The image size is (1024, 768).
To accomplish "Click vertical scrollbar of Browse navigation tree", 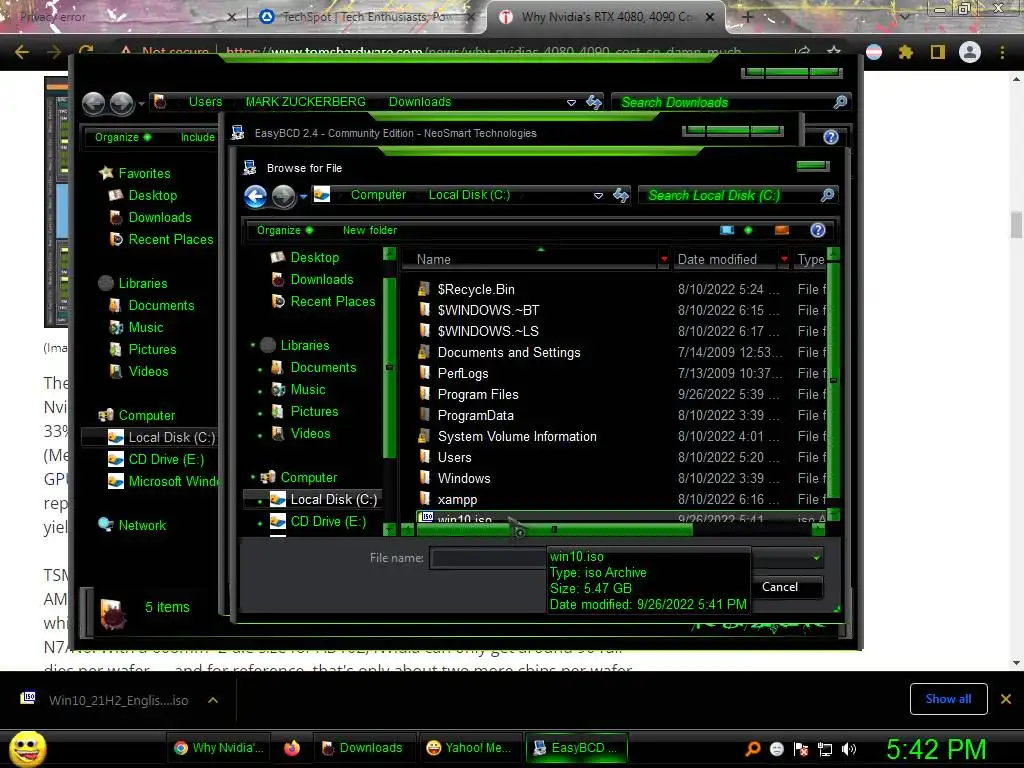I will pyautogui.click(x=389, y=369).
